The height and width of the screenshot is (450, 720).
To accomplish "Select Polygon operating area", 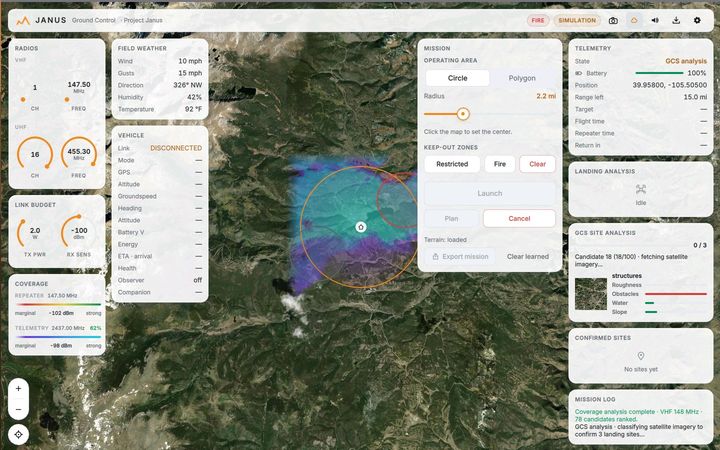I will [522, 78].
